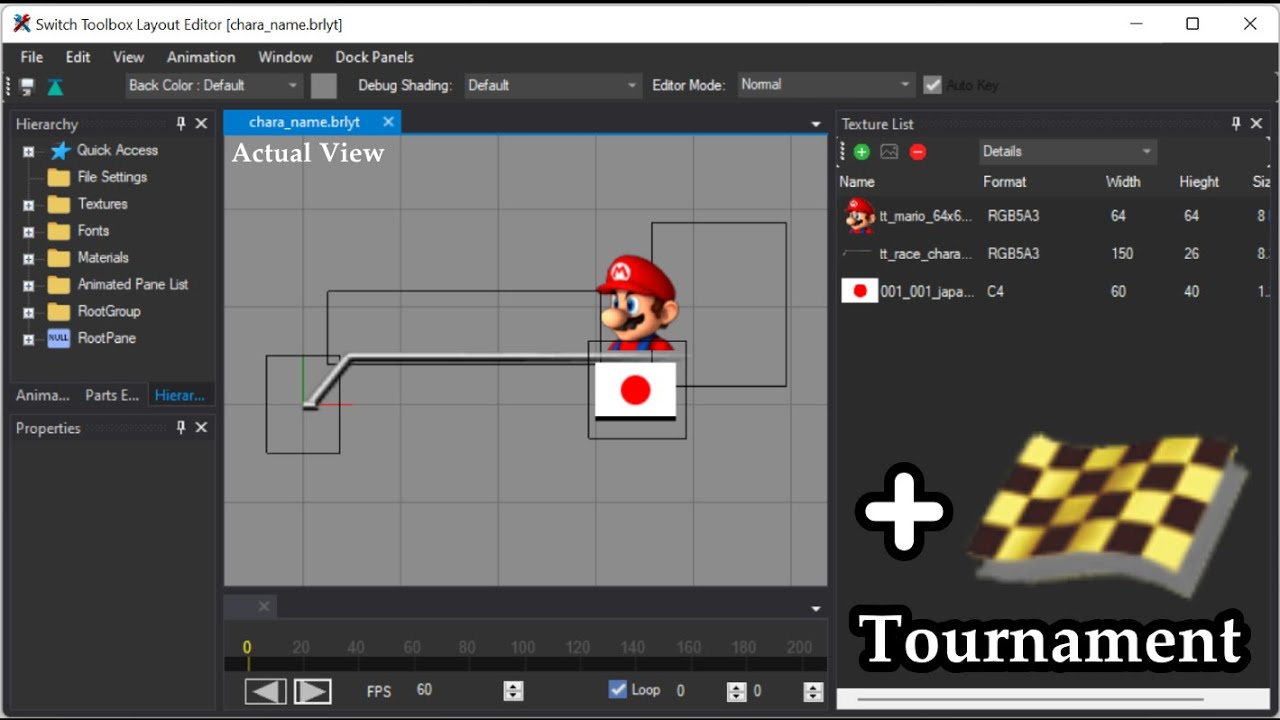Select RootGroup folder in Hierarchy

point(94,312)
